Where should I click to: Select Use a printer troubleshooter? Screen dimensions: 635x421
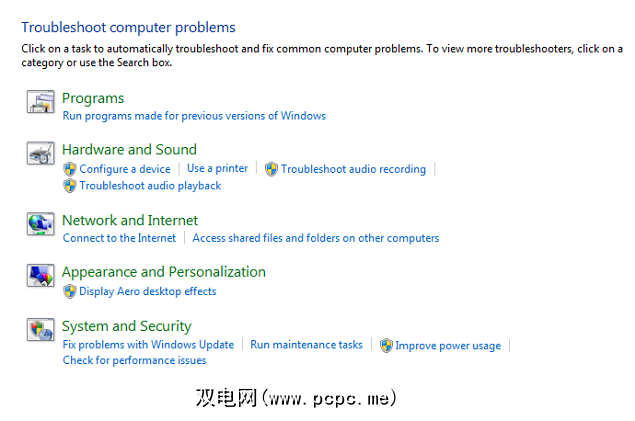coord(217,169)
